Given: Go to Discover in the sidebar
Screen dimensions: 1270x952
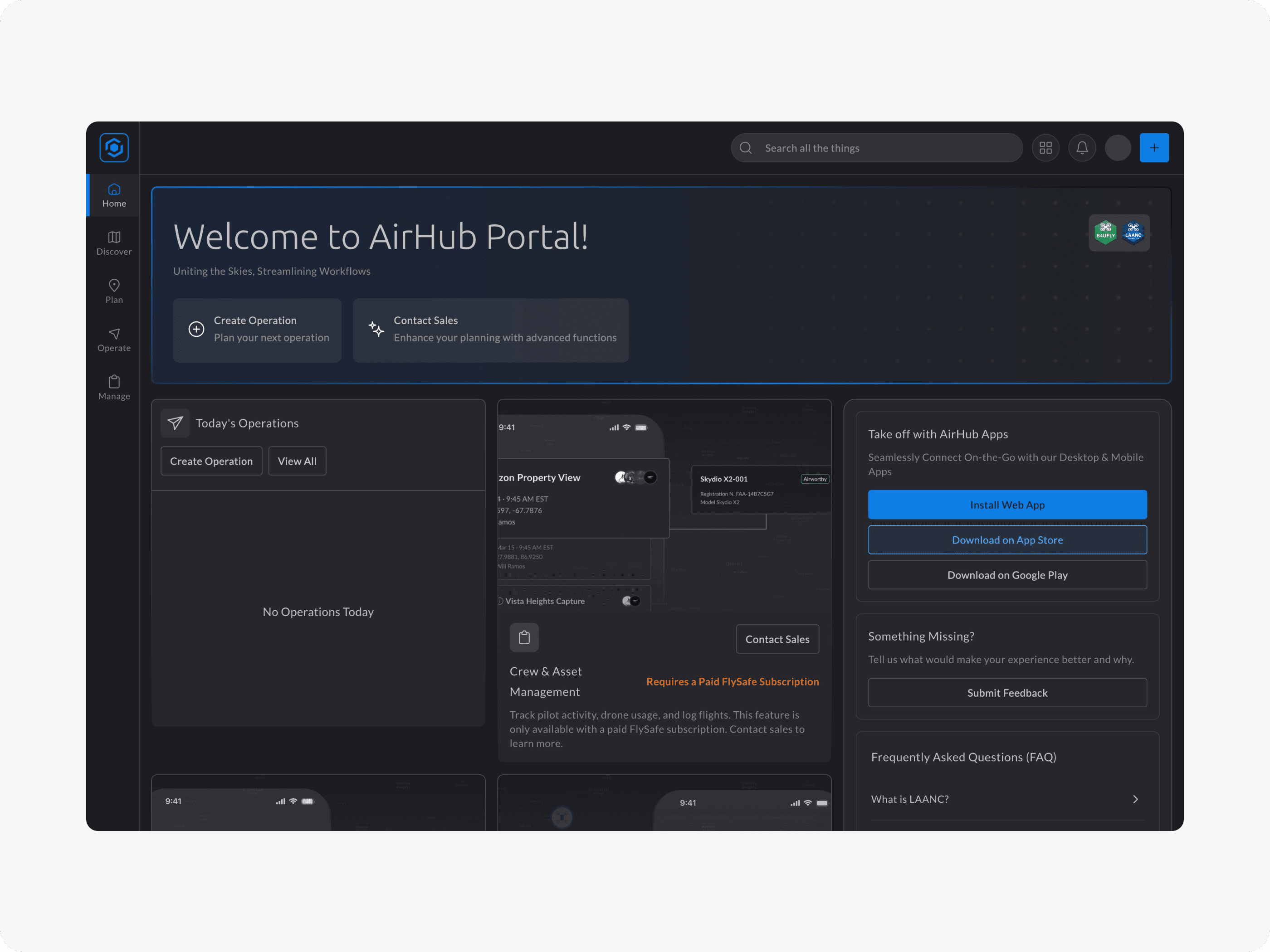Looking at the screenshot, I should (114, 243).
